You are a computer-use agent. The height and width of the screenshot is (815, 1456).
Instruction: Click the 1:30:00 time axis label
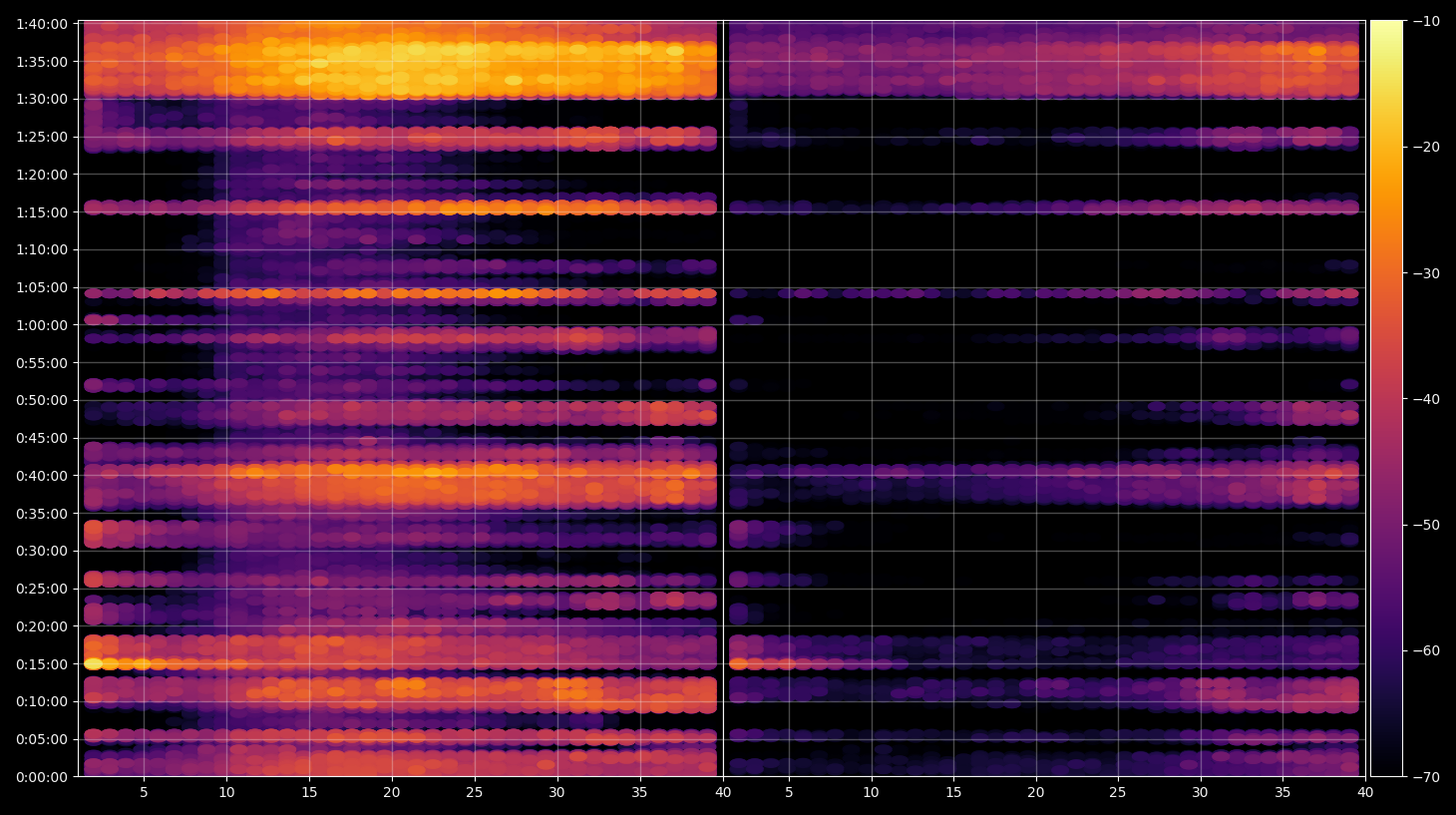point(42,99)
